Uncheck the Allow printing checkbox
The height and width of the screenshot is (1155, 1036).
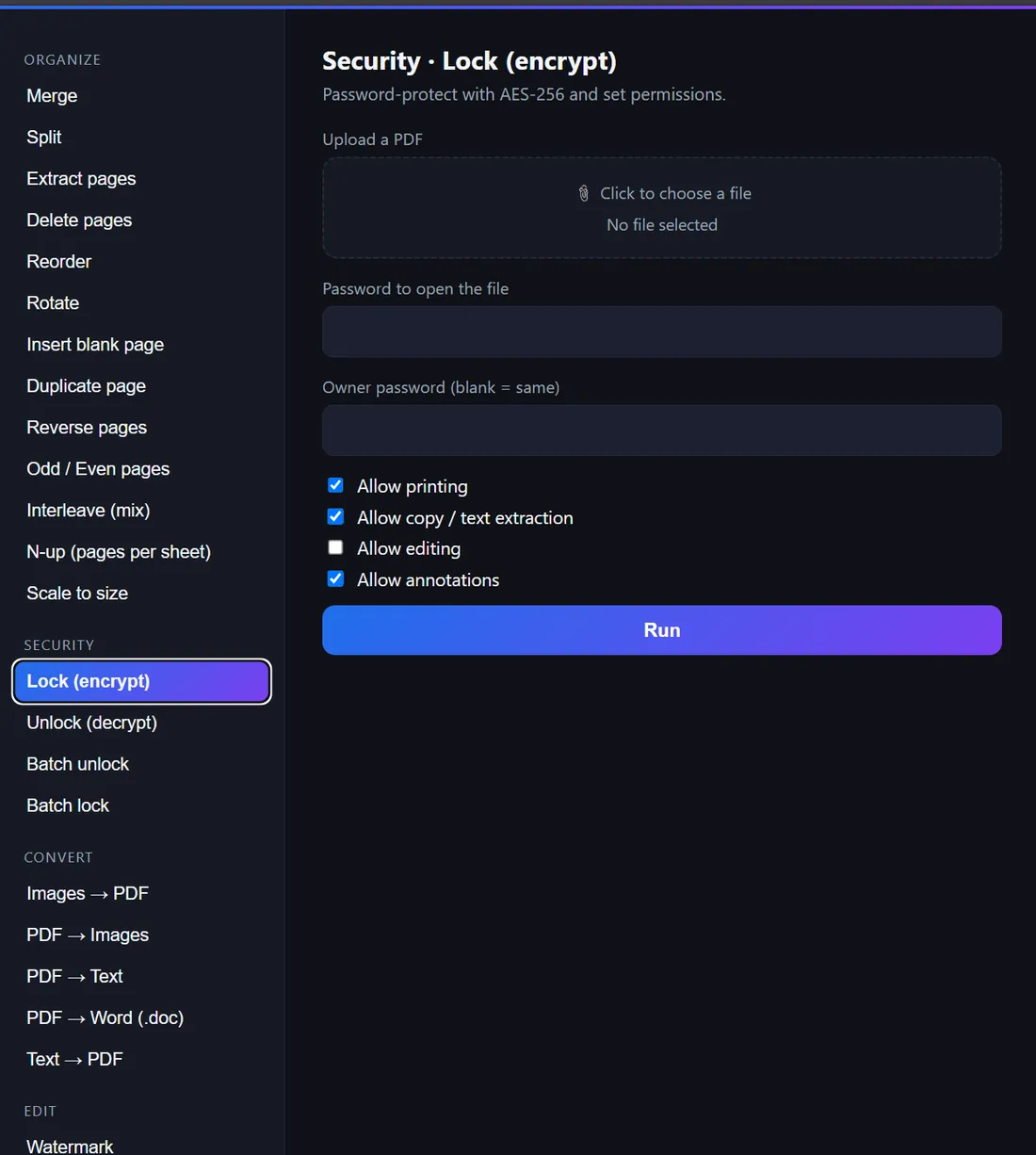click(x=335, y=485)
